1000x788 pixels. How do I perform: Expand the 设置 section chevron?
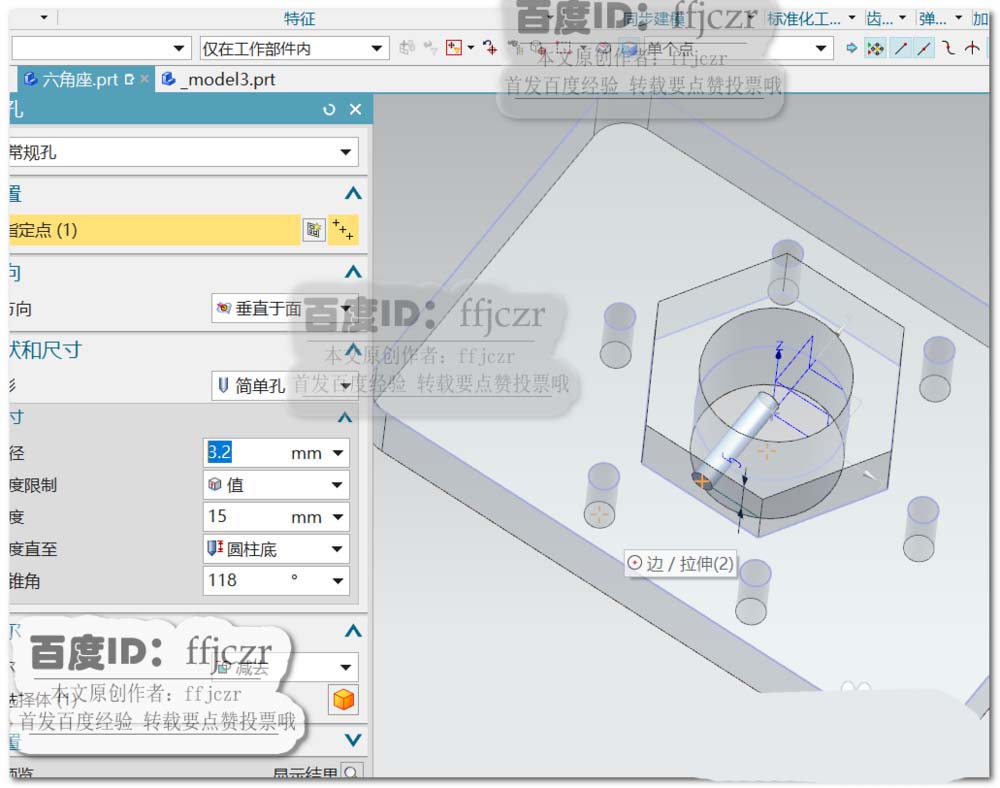pos(353,740)
